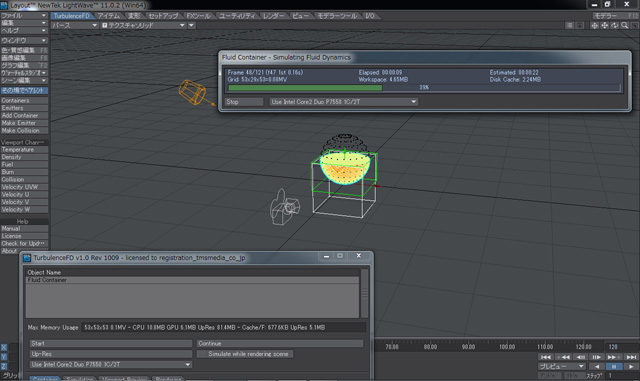Play the animation in reverse
Image resolution: width=640 pixels, height=381 pixels.
pos(596,366)
